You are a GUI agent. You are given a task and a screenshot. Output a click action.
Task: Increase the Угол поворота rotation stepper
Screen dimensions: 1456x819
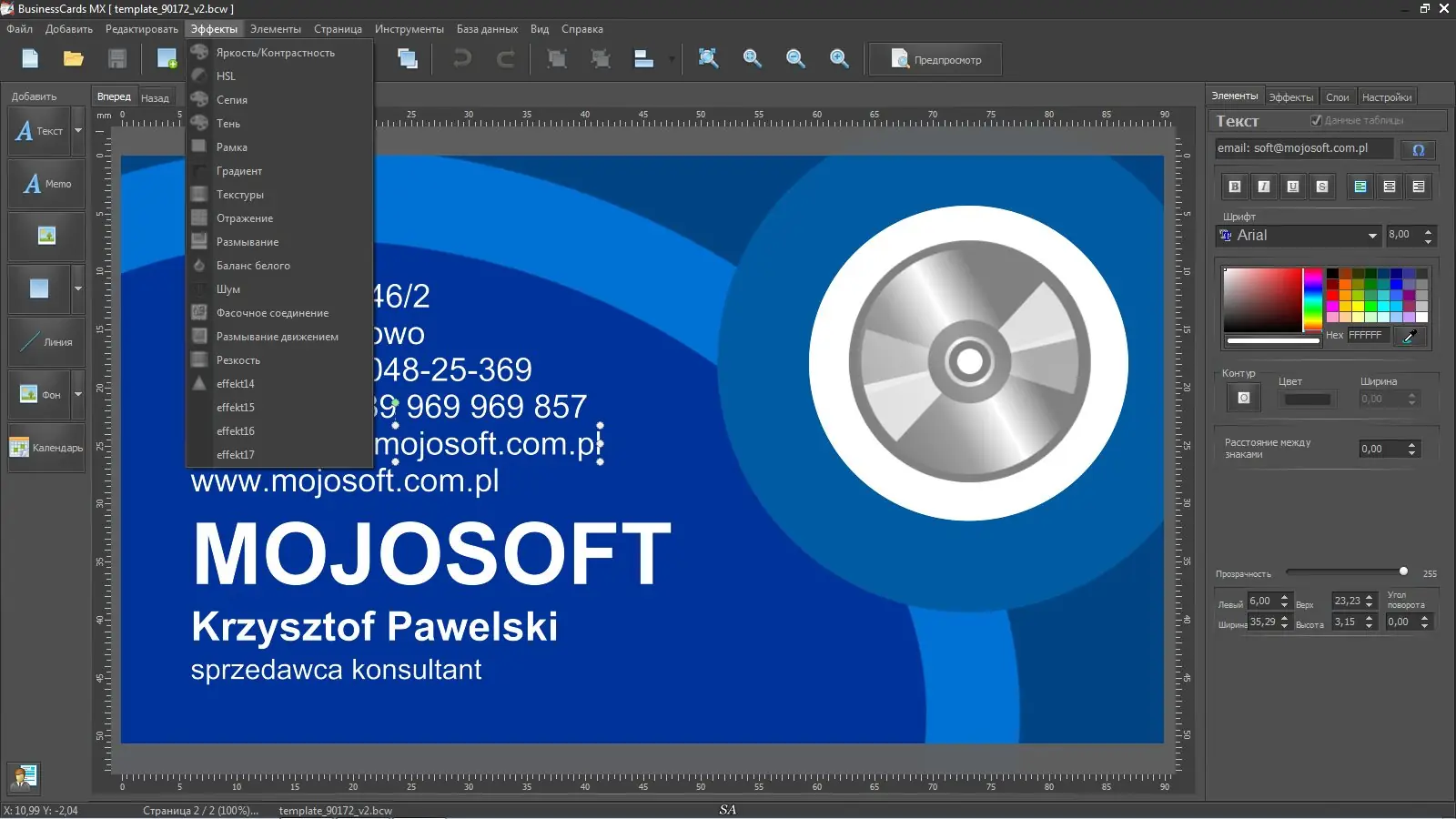click(1424, 618)
